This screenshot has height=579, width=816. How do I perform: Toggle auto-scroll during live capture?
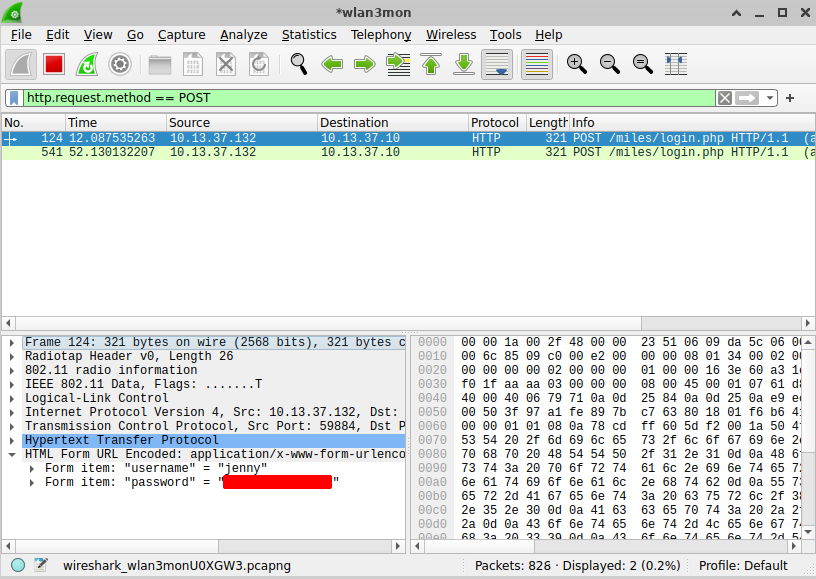click(497, 65)
